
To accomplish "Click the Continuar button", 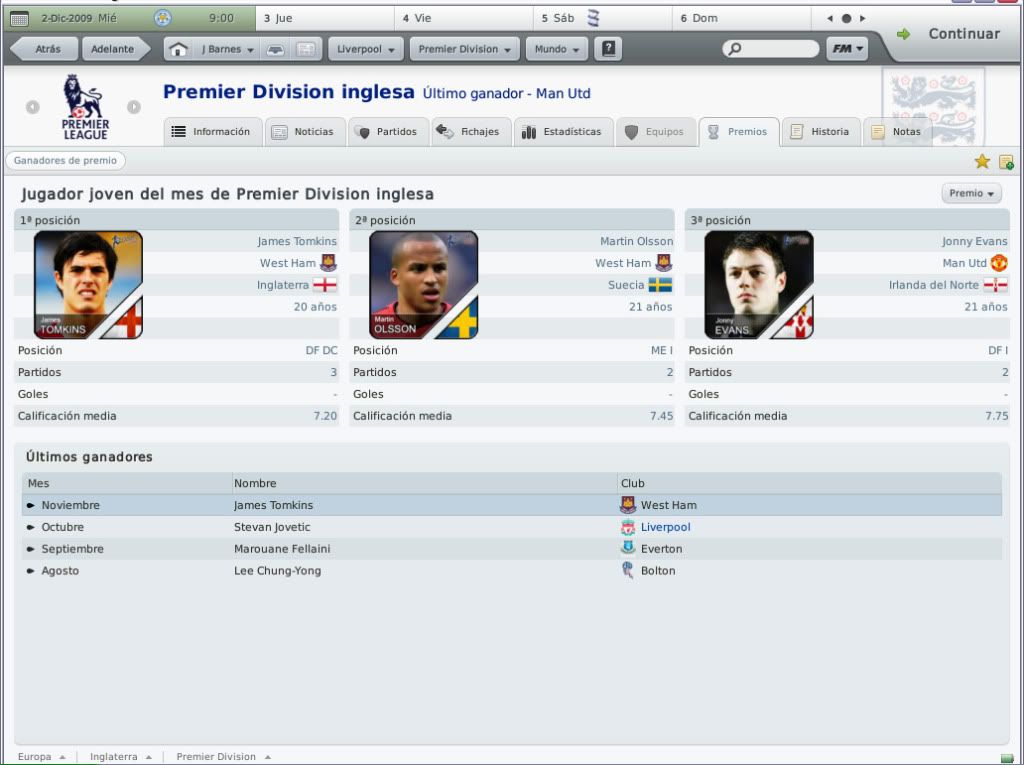I will click(950, 34).
